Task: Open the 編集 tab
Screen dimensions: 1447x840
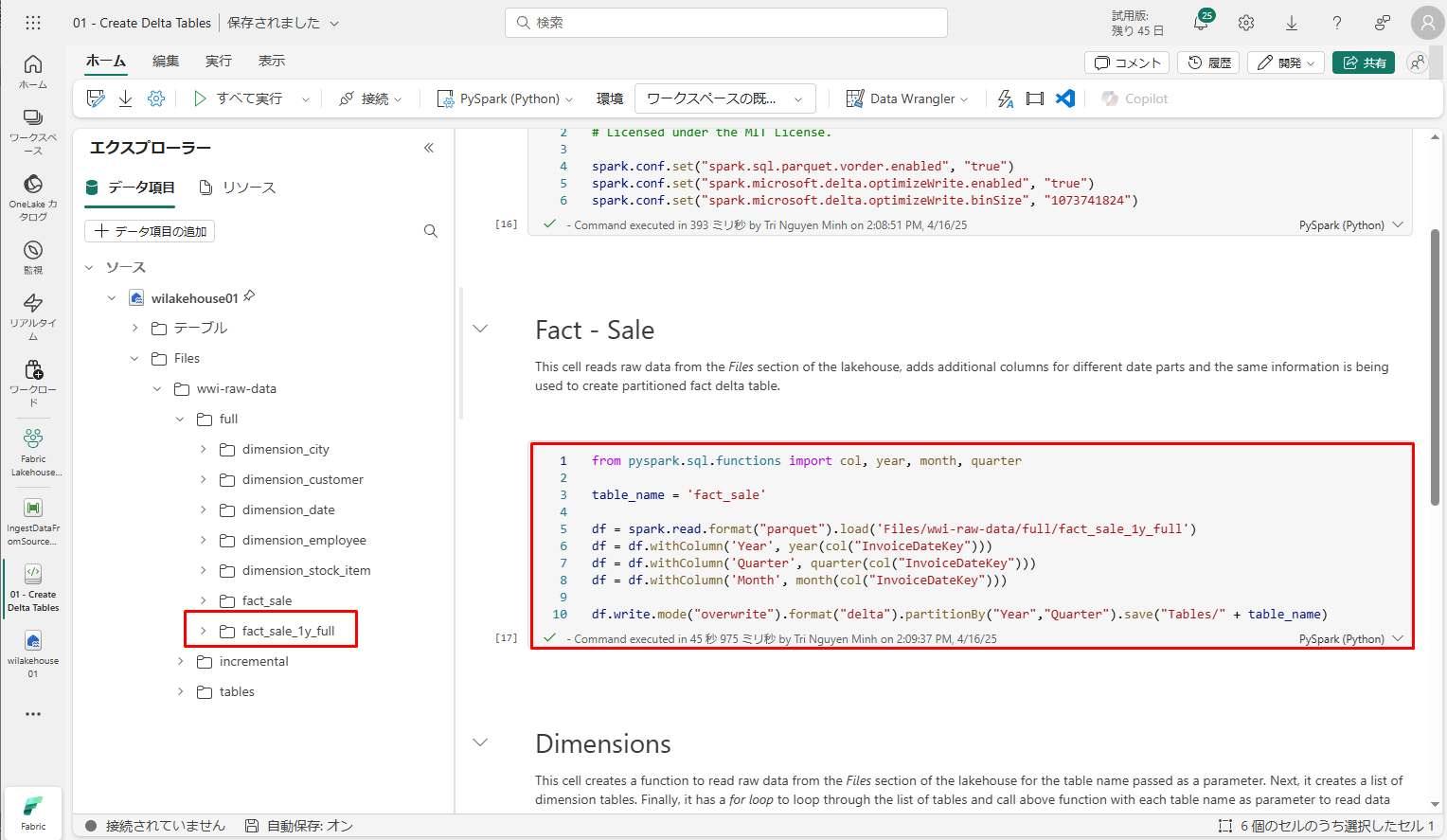Action: [x=166, y=61]
